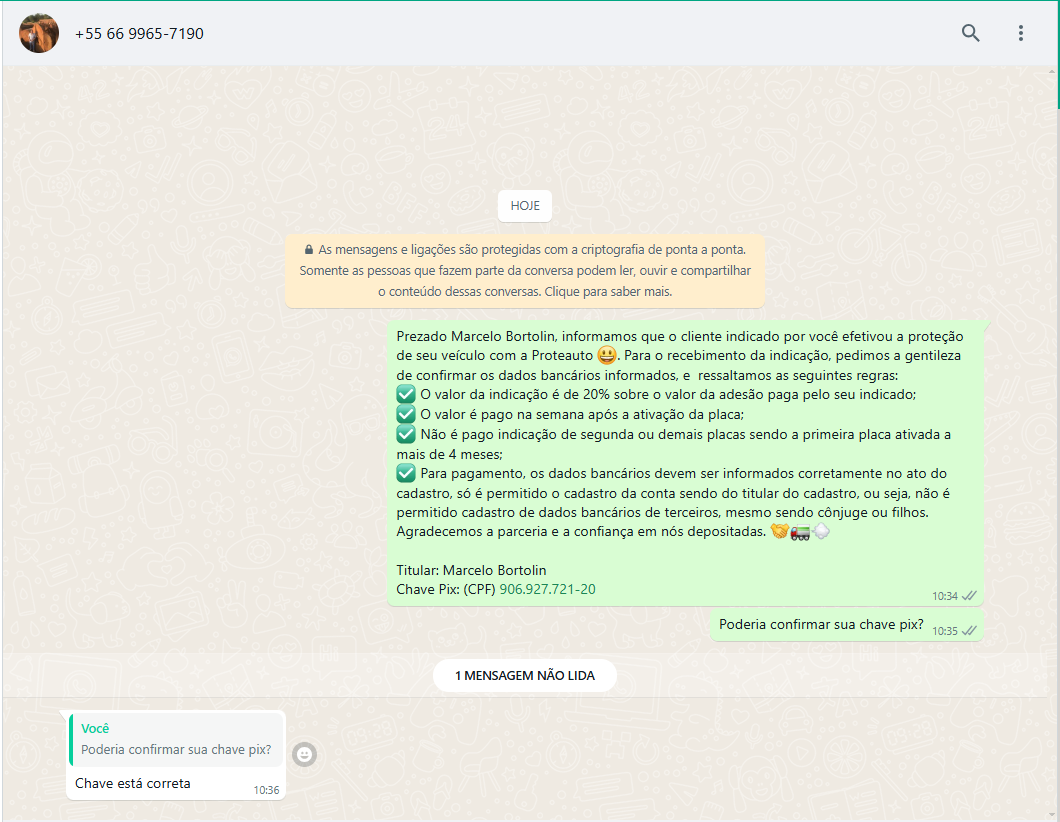
Task: Jump to quoted 'Você' message in the reply
Action: pos(176,739)
